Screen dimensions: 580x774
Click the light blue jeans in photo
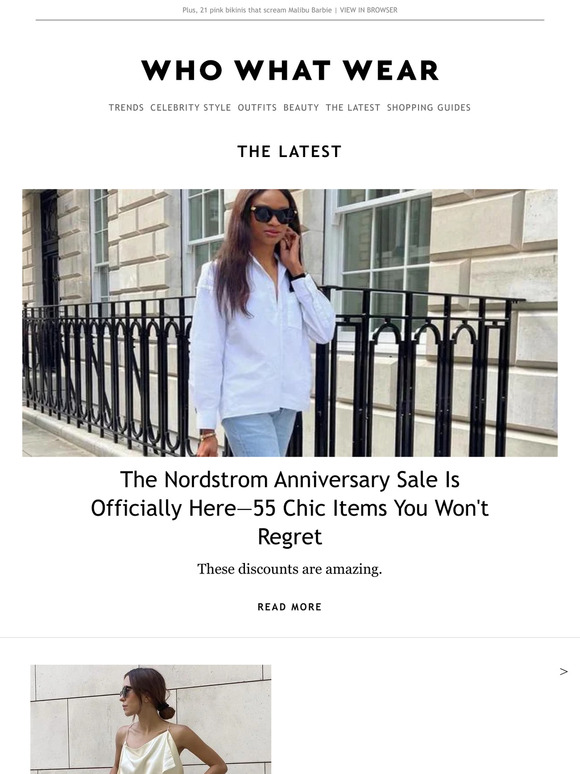260,433
